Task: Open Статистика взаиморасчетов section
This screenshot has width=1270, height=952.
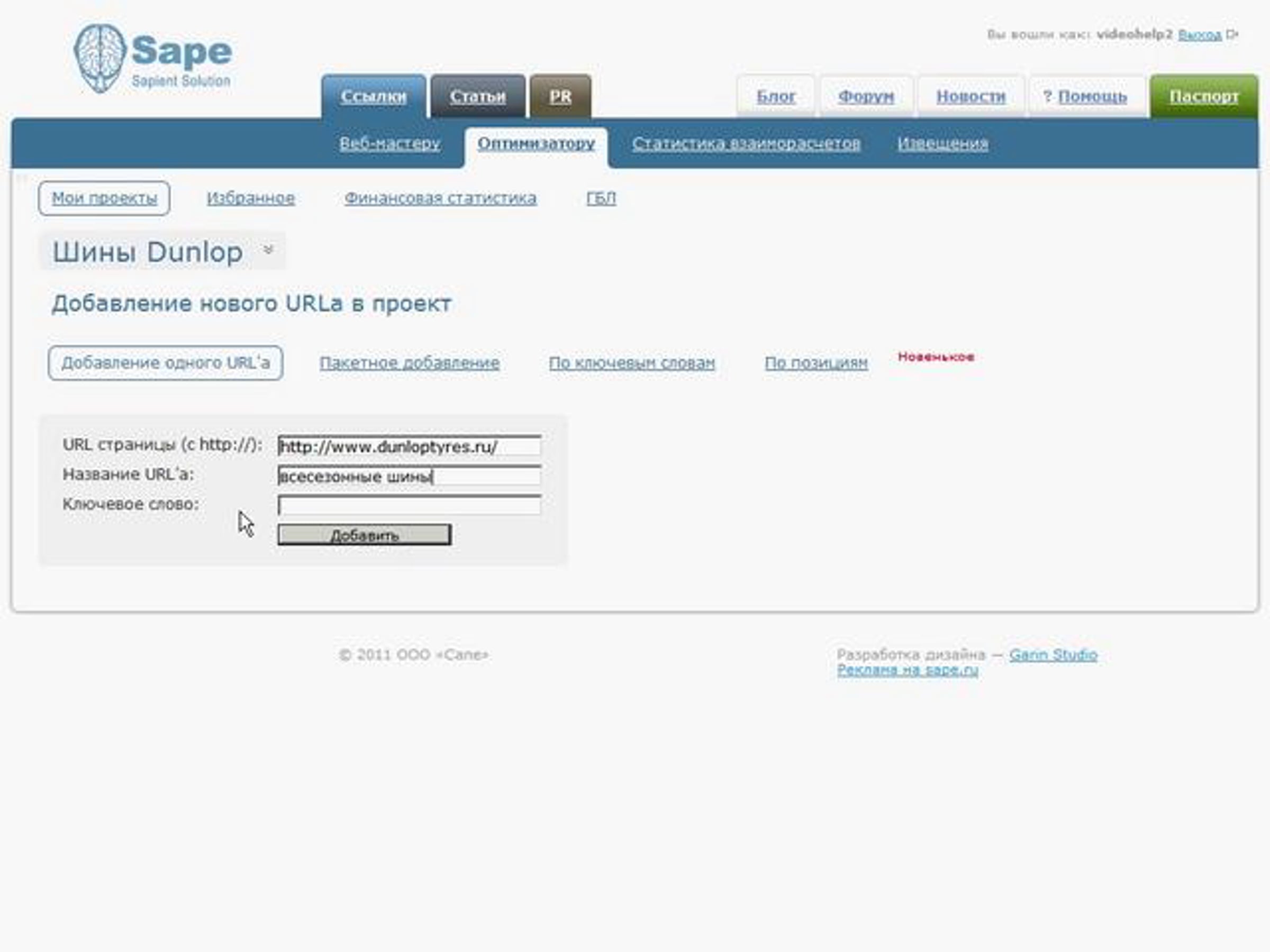Action: [746, 143]
